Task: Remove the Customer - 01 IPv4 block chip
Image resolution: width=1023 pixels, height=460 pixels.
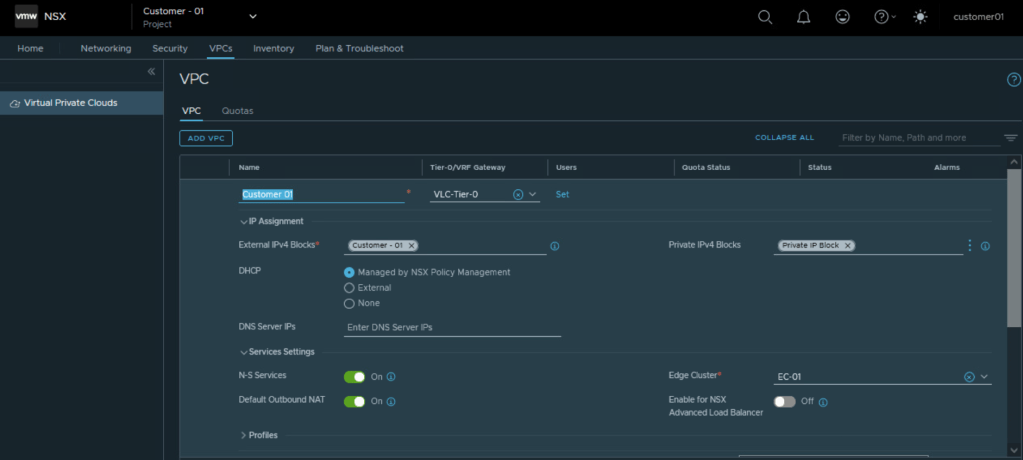Action: 412,245
